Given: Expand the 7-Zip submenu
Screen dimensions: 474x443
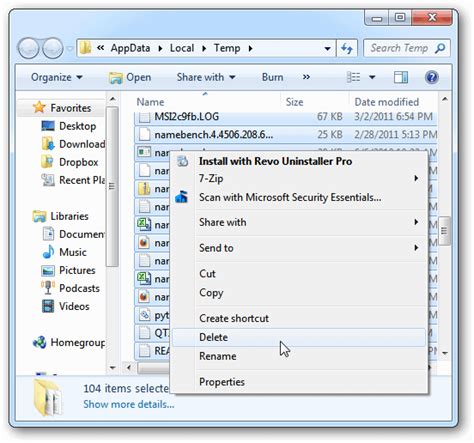Looking at the screenshot, I should pyautogui.click(x=416, y=178).
